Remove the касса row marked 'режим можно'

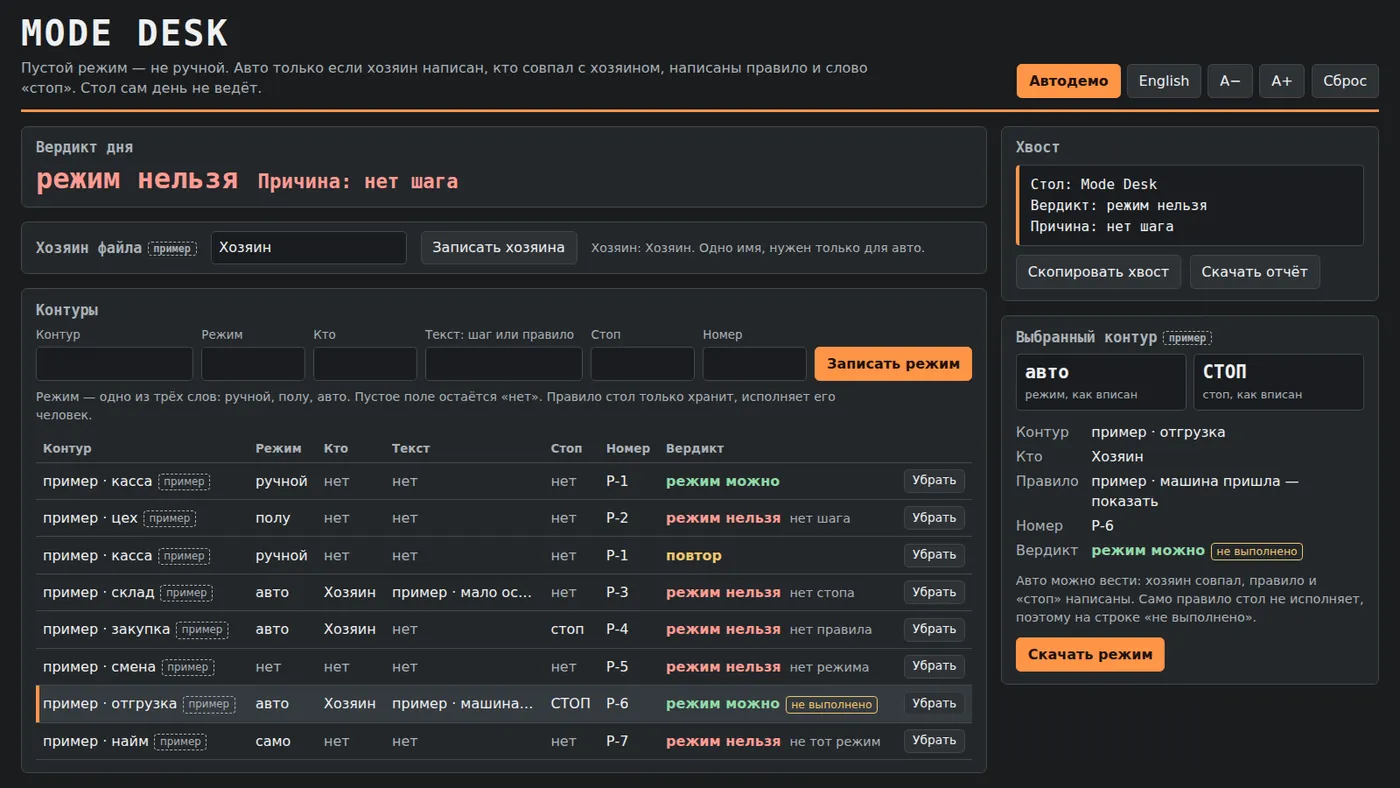pos(934,481)
